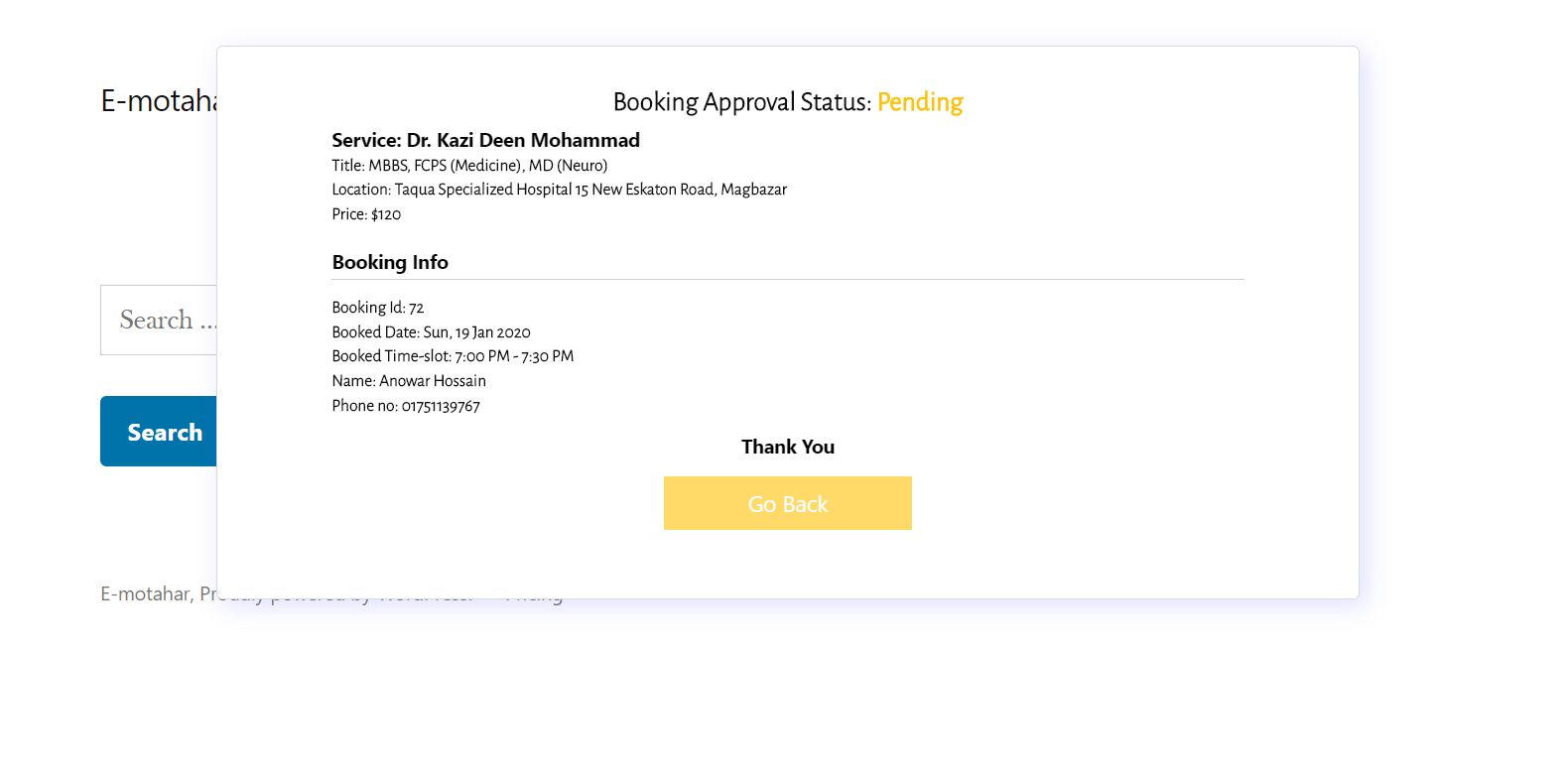Focus the Search text field
The image size is (1568, 784).
point(159,320)
